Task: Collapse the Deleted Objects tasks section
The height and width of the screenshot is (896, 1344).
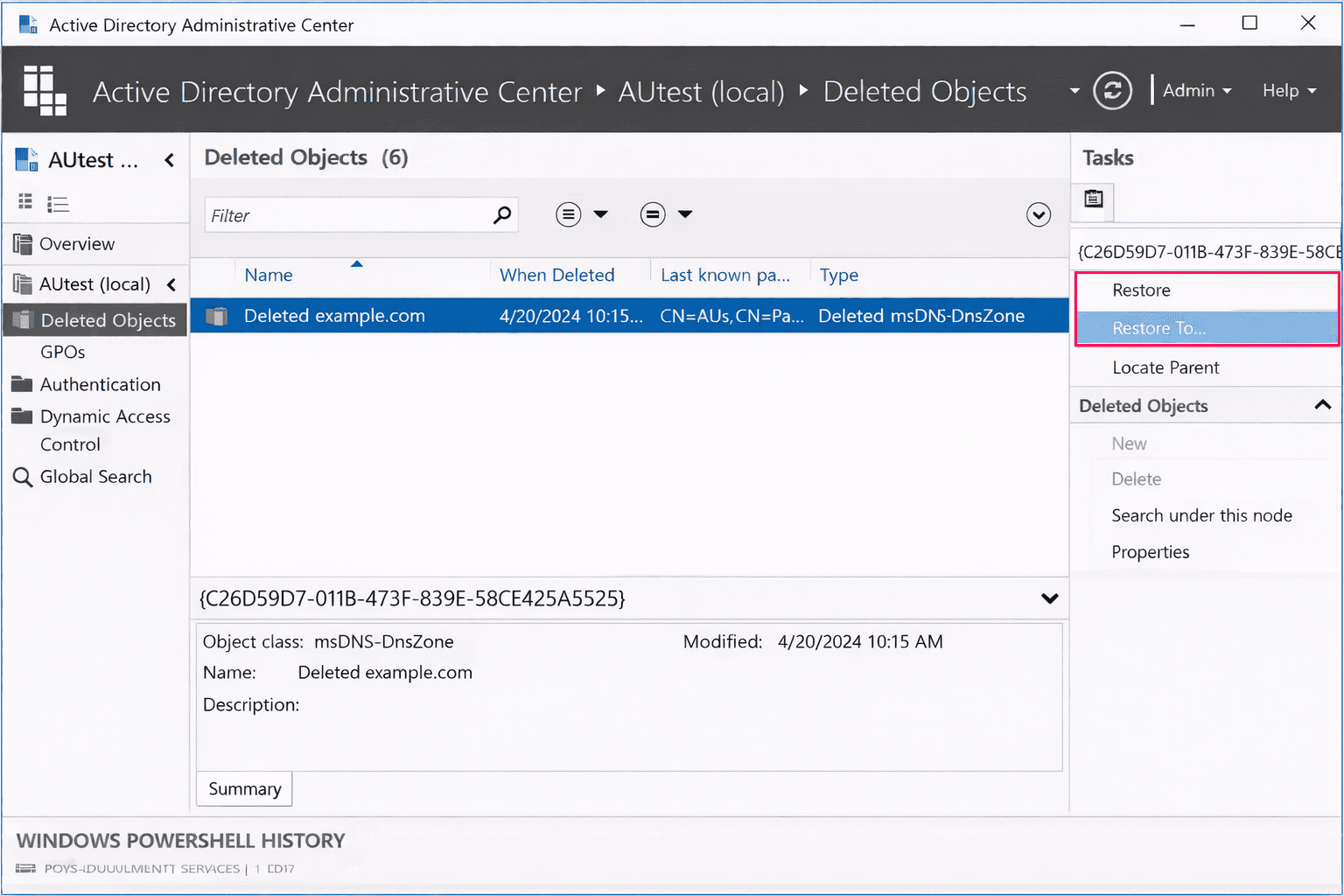Action: point(1323,405)
